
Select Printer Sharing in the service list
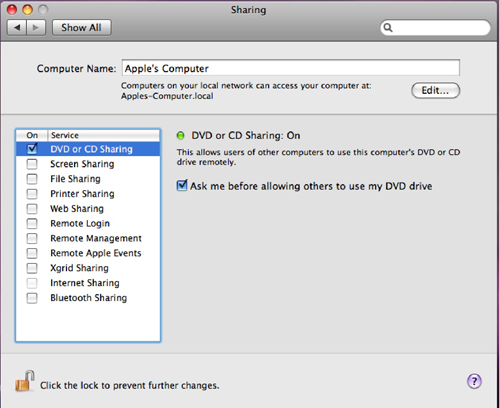88,194
